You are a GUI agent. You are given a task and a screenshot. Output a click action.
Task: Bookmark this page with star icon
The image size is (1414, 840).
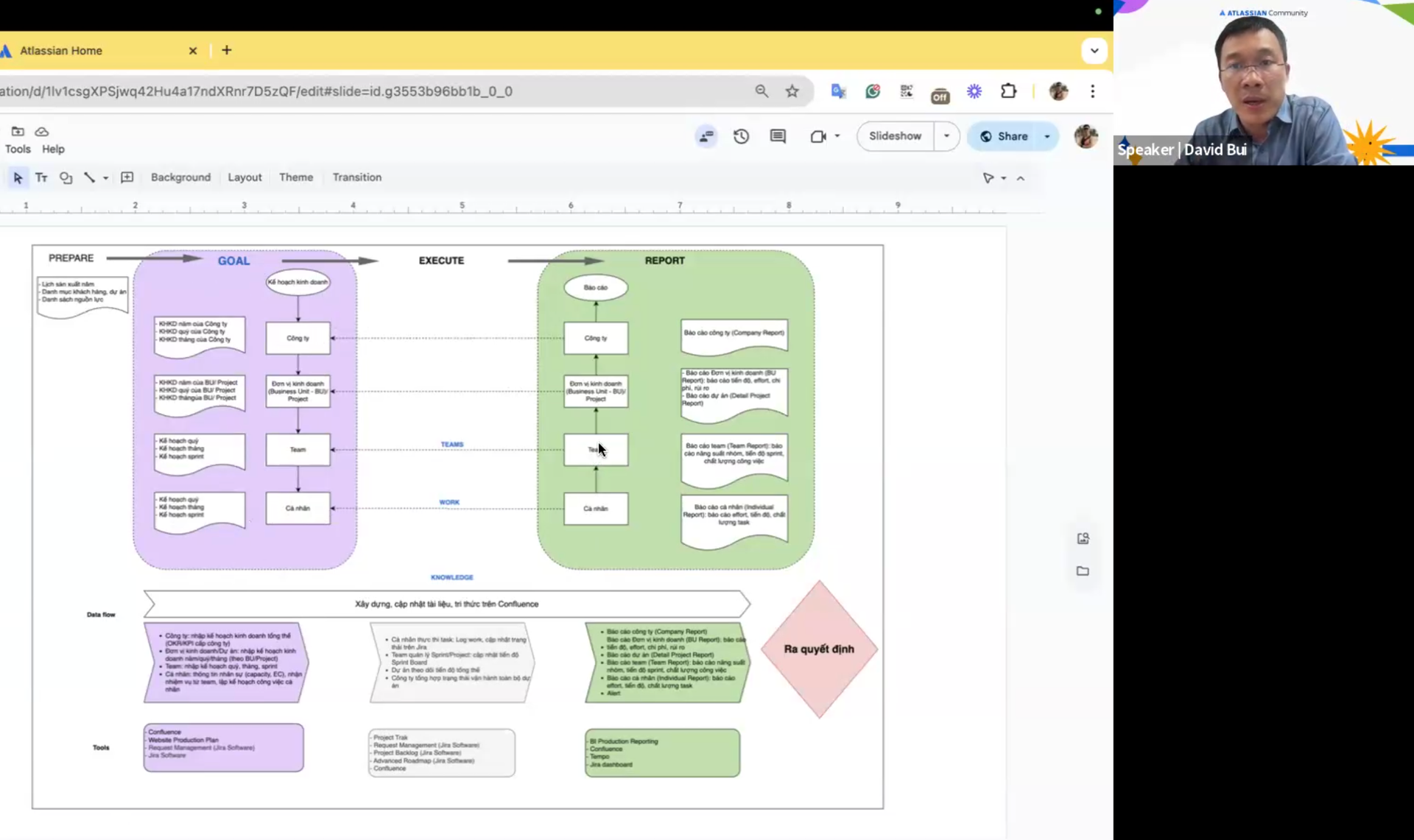[792, 91]
